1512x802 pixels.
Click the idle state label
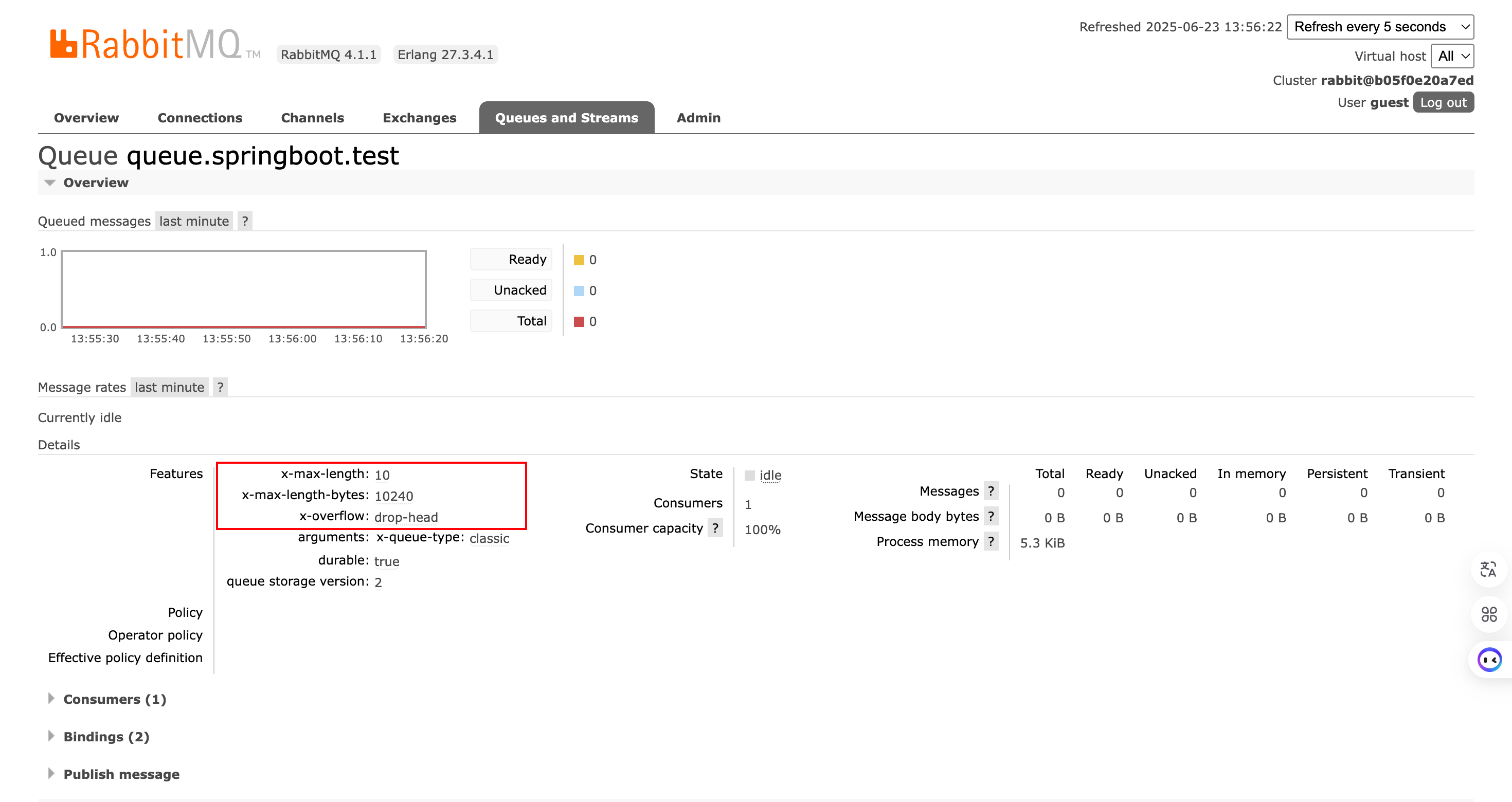pos(770,475)
